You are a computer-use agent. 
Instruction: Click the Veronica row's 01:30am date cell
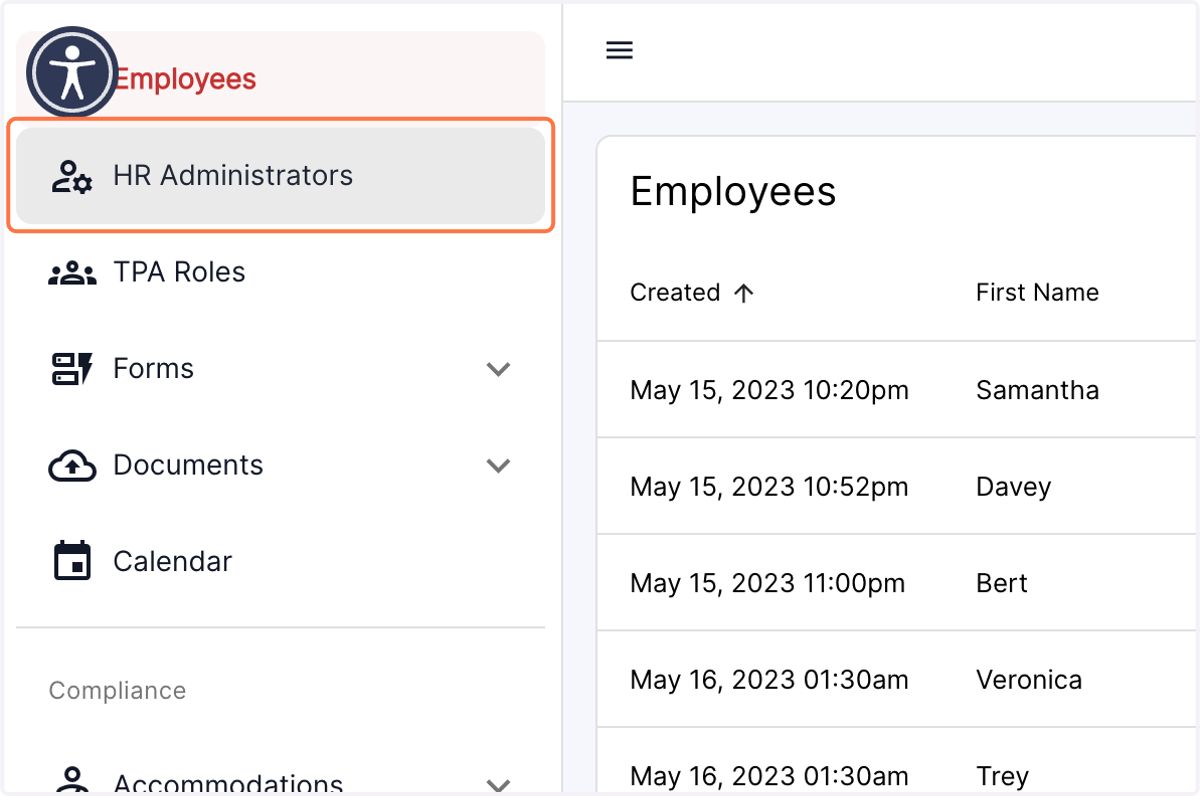[x=769, y=680]
